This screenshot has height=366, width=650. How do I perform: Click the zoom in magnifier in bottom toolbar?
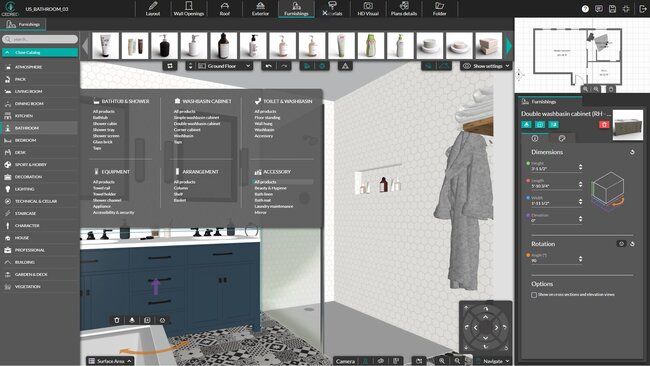coord(442,361)
